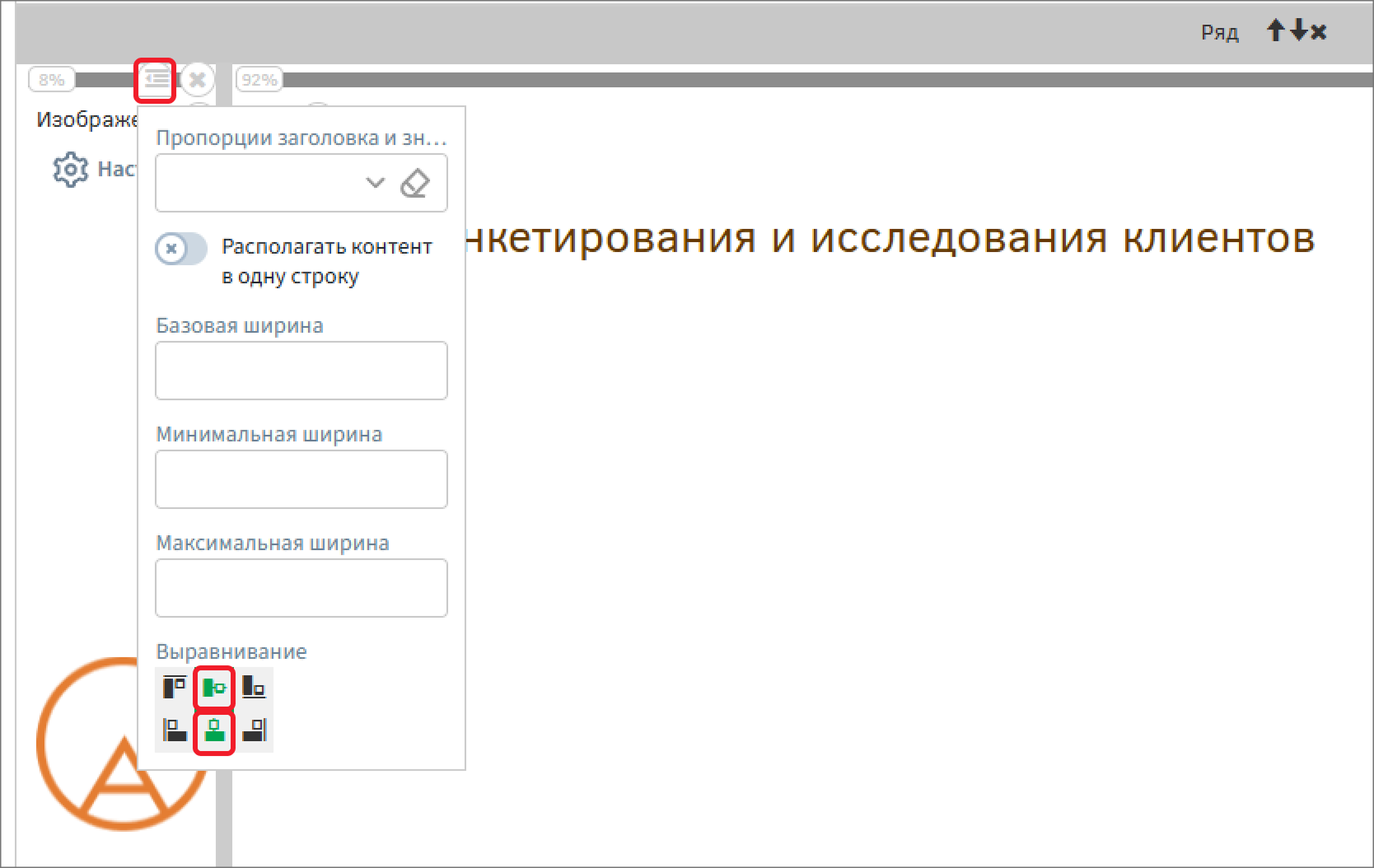Delete the row with the x icon
The height and width of the screenshot is (868, 1374).
tap(1320, 30)
